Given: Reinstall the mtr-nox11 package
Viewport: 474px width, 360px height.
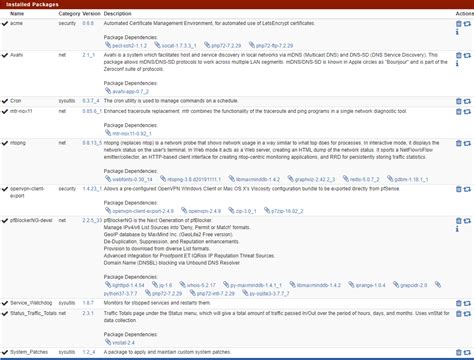Looking at the screenshot, I should point(467,112).
